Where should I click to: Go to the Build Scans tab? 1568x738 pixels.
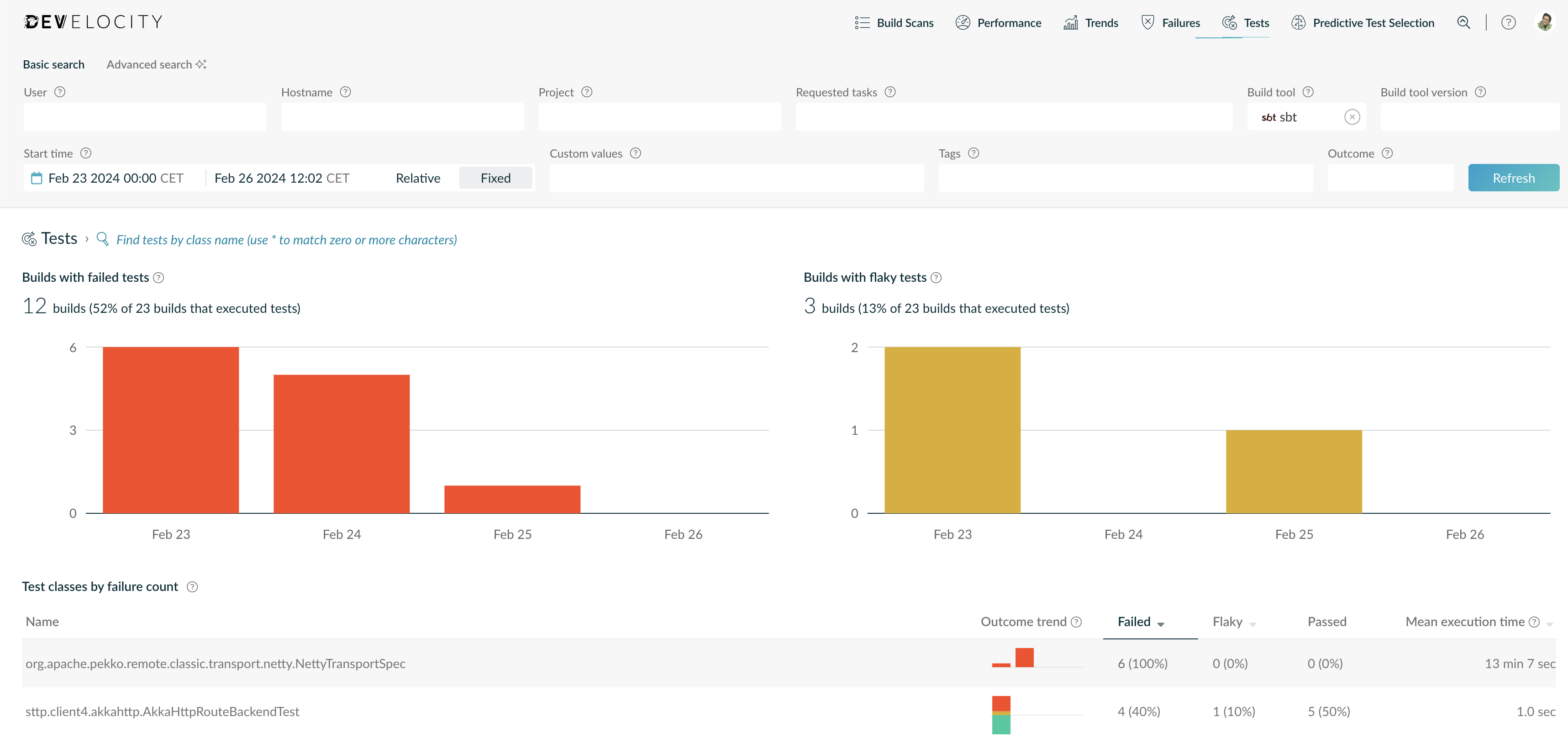[894, 22]
